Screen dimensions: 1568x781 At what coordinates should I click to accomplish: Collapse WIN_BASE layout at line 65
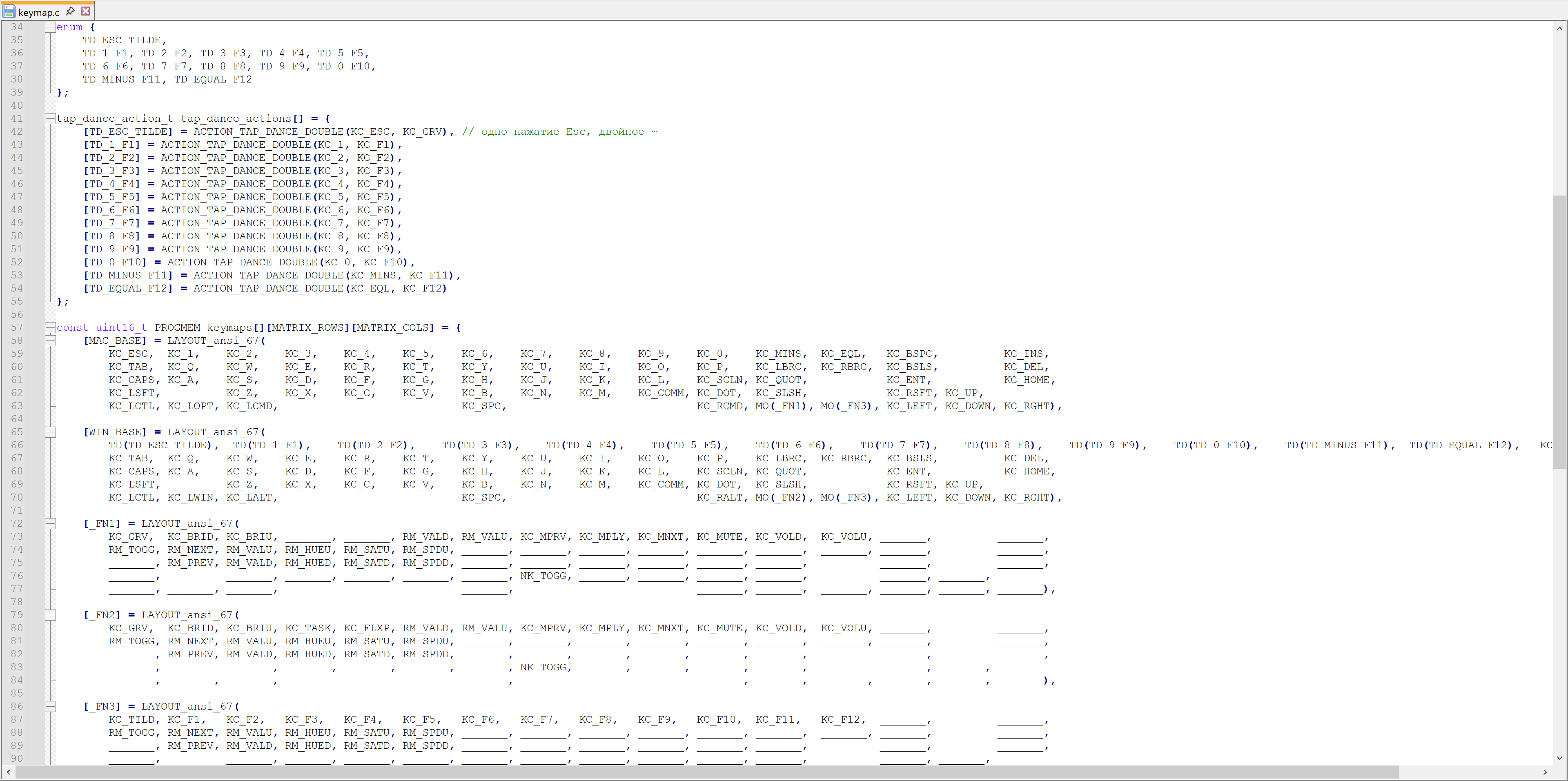pos(50,432)
